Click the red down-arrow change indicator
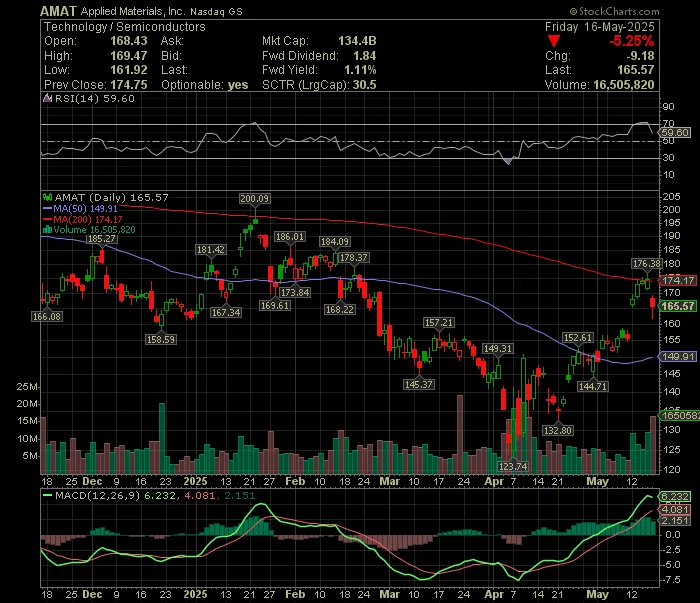 (554, 42)
